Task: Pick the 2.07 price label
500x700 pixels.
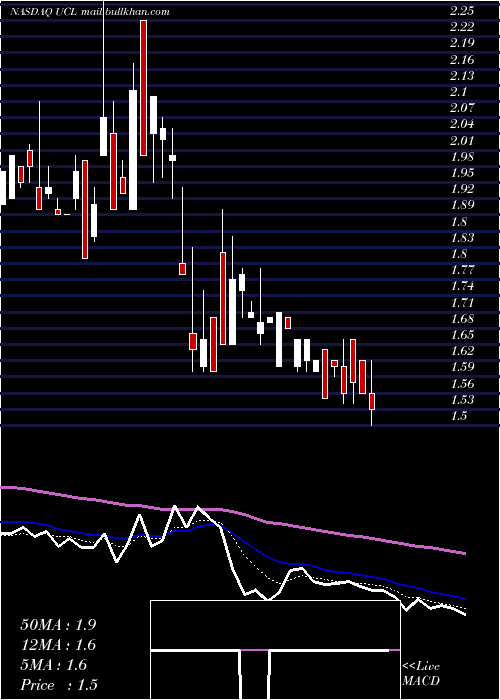Action: pyautogui.click(x=462, y=108)
